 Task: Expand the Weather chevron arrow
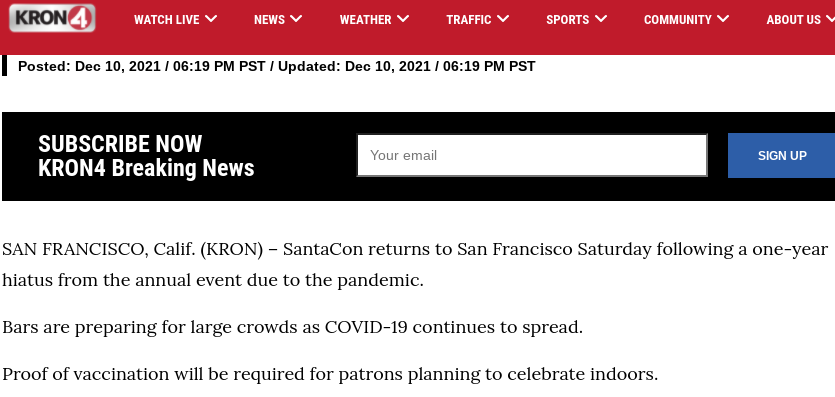(403, 19)
